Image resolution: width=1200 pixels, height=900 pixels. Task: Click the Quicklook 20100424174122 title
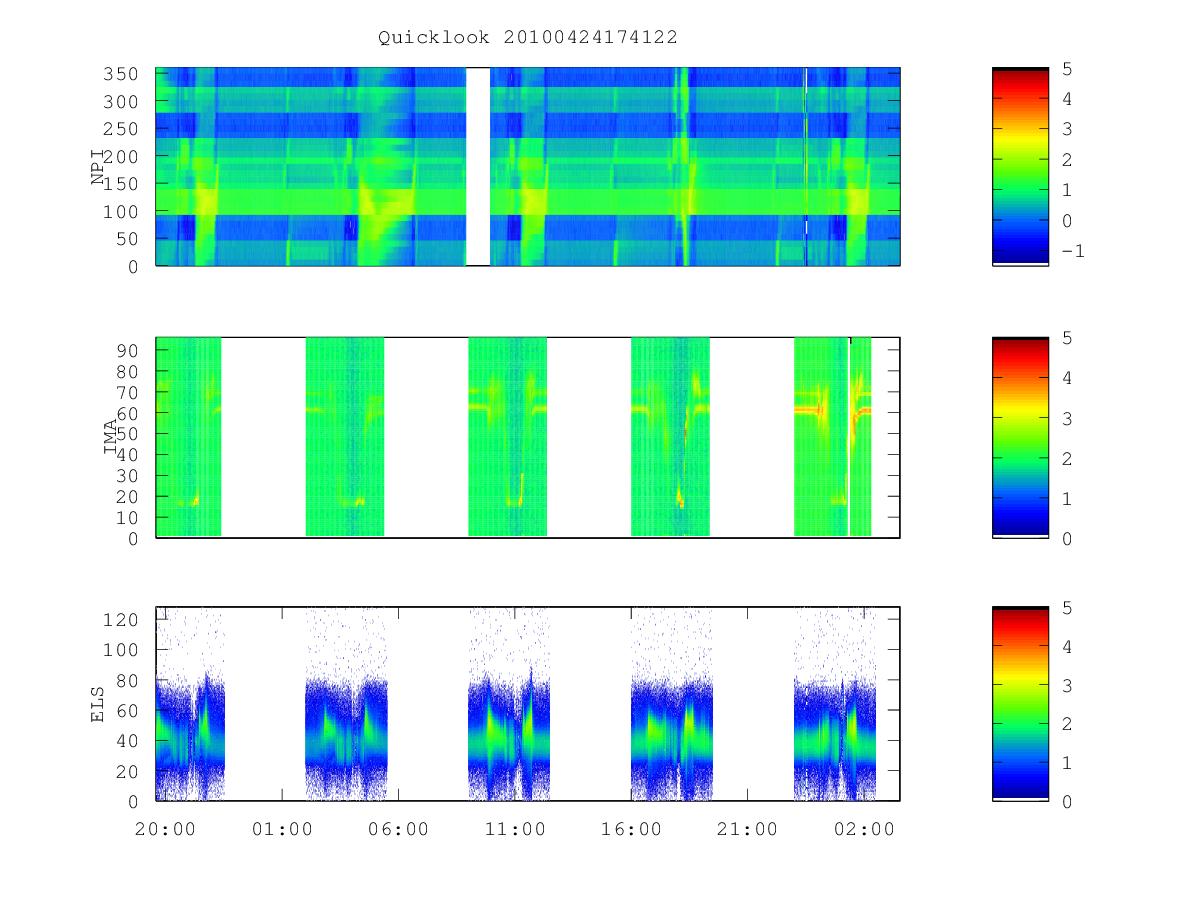tap(528, 37)
